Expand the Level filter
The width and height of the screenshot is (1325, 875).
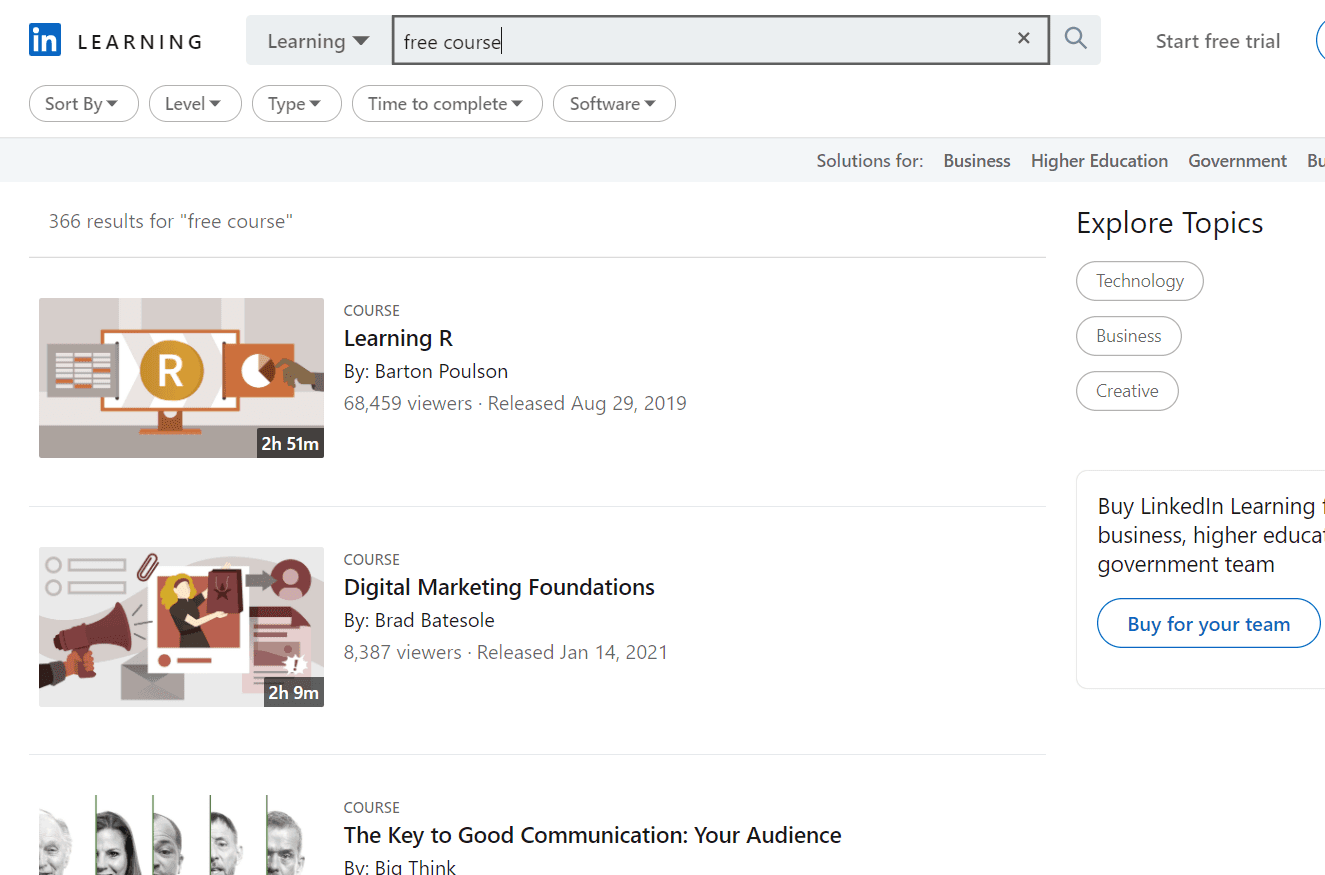(x=195, y=104)
